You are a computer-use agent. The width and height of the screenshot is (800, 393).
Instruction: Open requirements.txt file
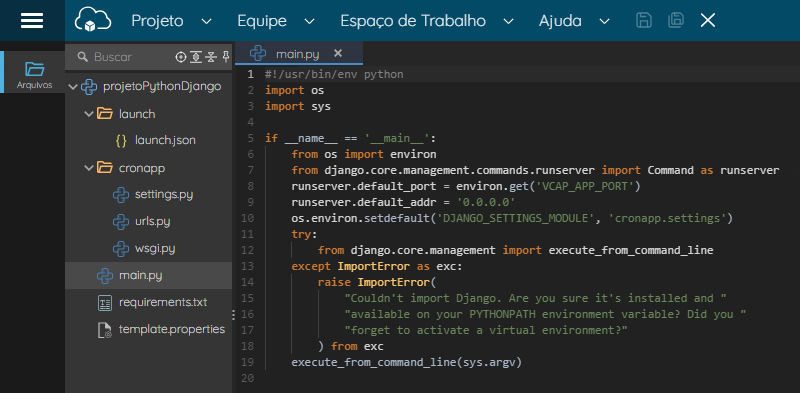coord(163,302)
